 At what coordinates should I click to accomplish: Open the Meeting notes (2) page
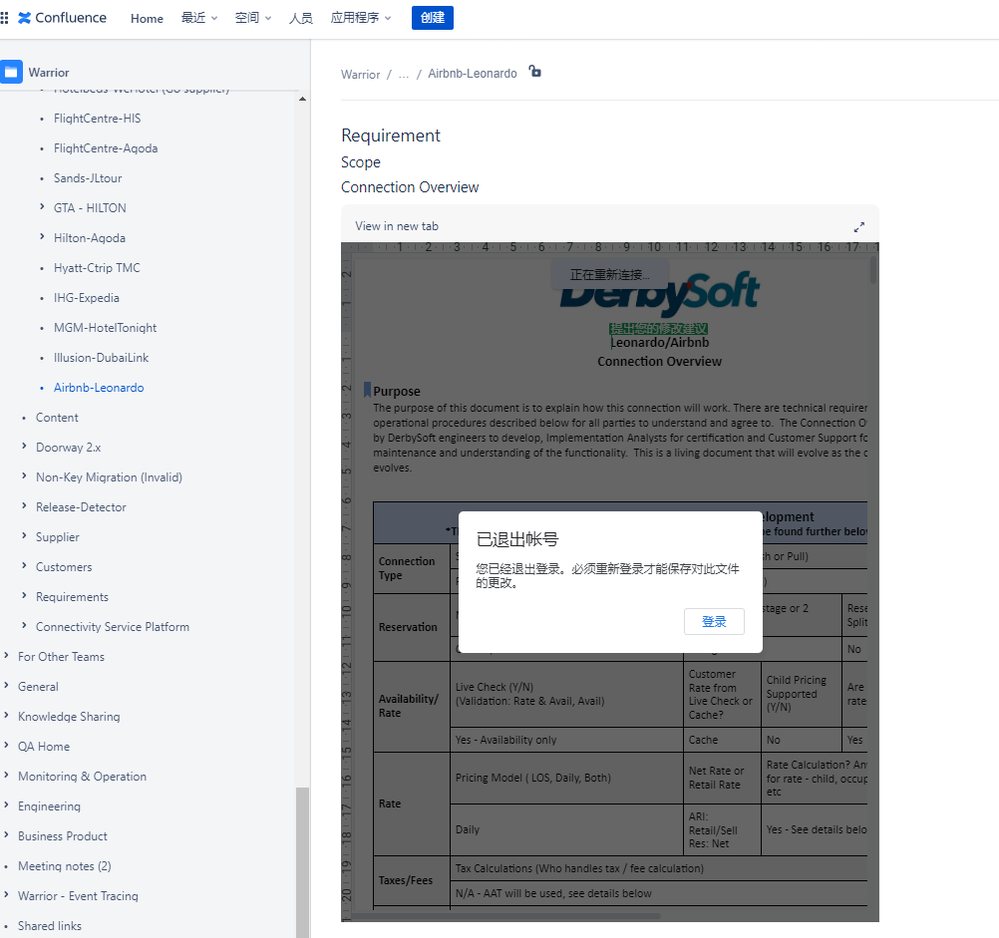point(64,867)
